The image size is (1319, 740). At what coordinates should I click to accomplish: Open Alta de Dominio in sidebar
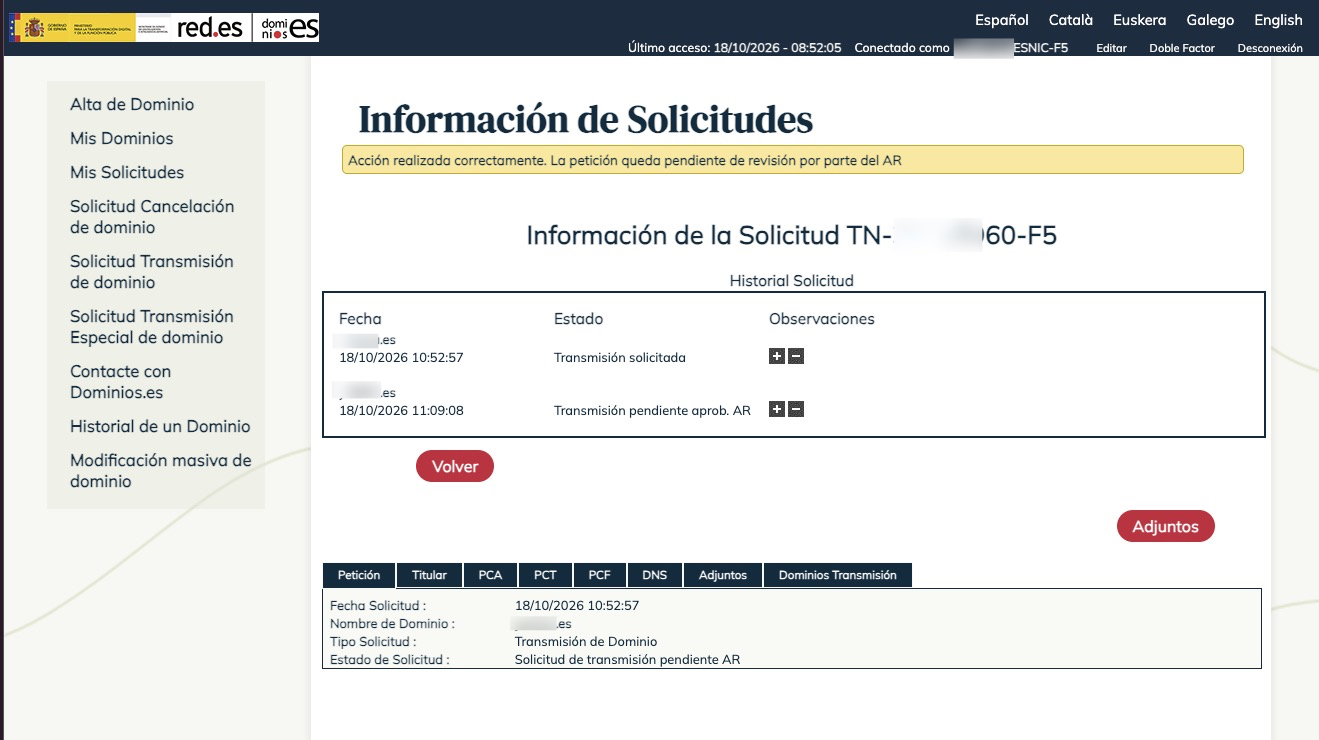(x=132, y=105)
